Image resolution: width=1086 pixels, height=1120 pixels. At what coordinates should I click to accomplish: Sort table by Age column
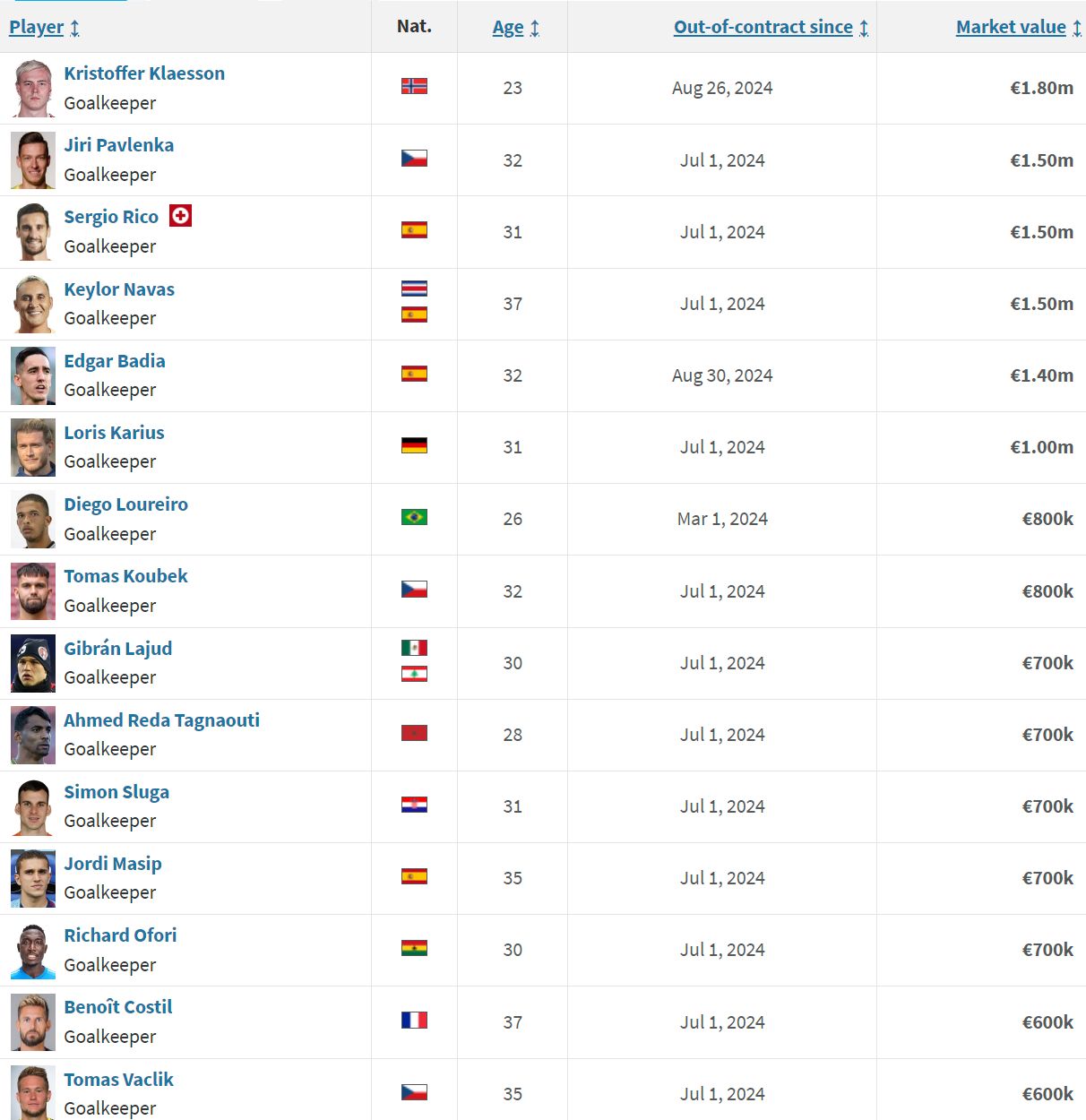[x=508, y=28]
